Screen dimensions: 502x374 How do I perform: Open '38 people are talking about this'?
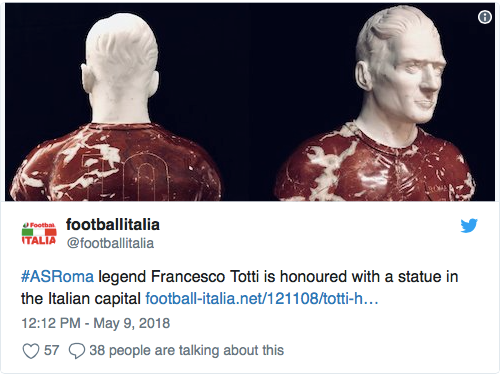[187, 350]
